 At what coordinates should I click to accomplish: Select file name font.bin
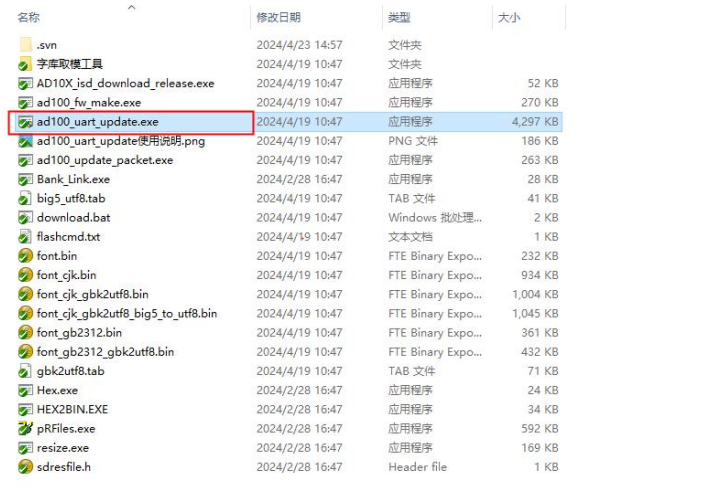point(57,256)
